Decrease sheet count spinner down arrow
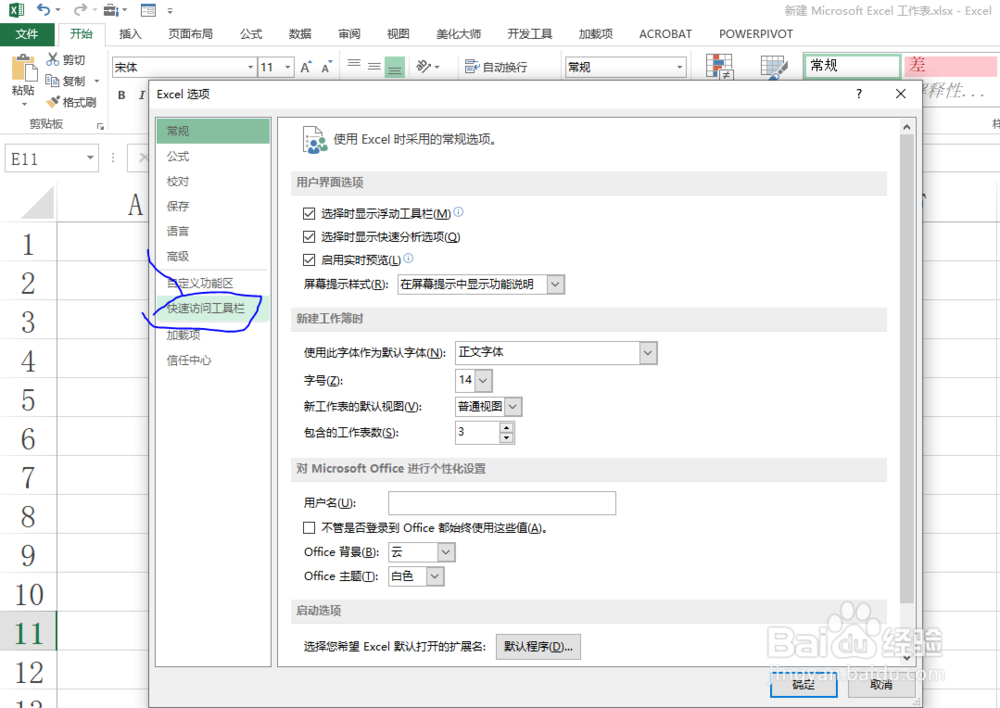The height and width of the screenshot is (708, 1000). pos(506,438)
